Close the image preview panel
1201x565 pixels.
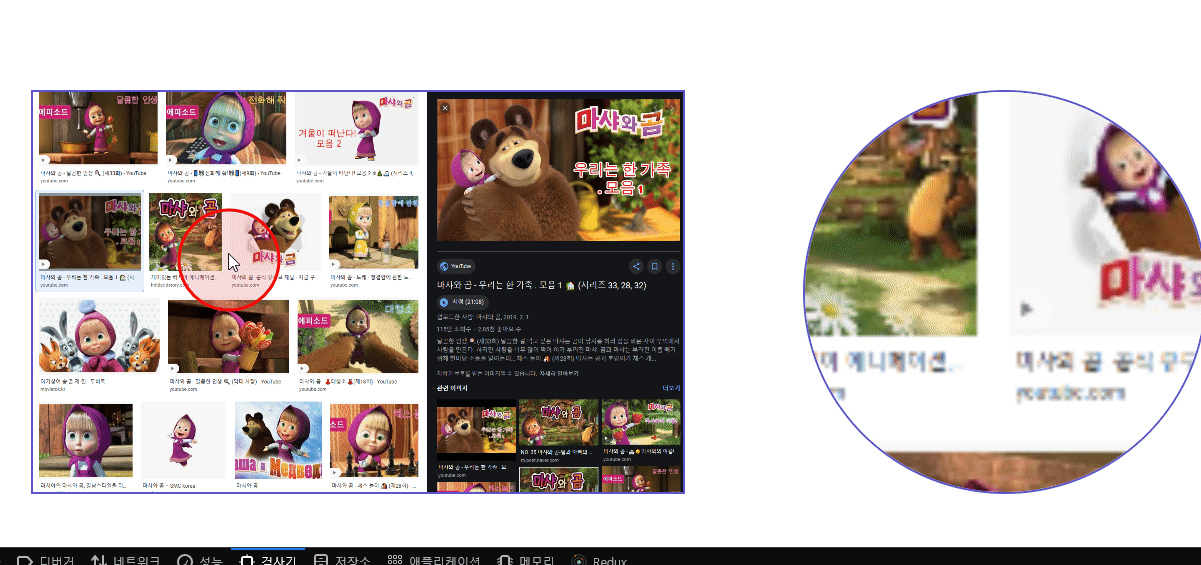445,107
